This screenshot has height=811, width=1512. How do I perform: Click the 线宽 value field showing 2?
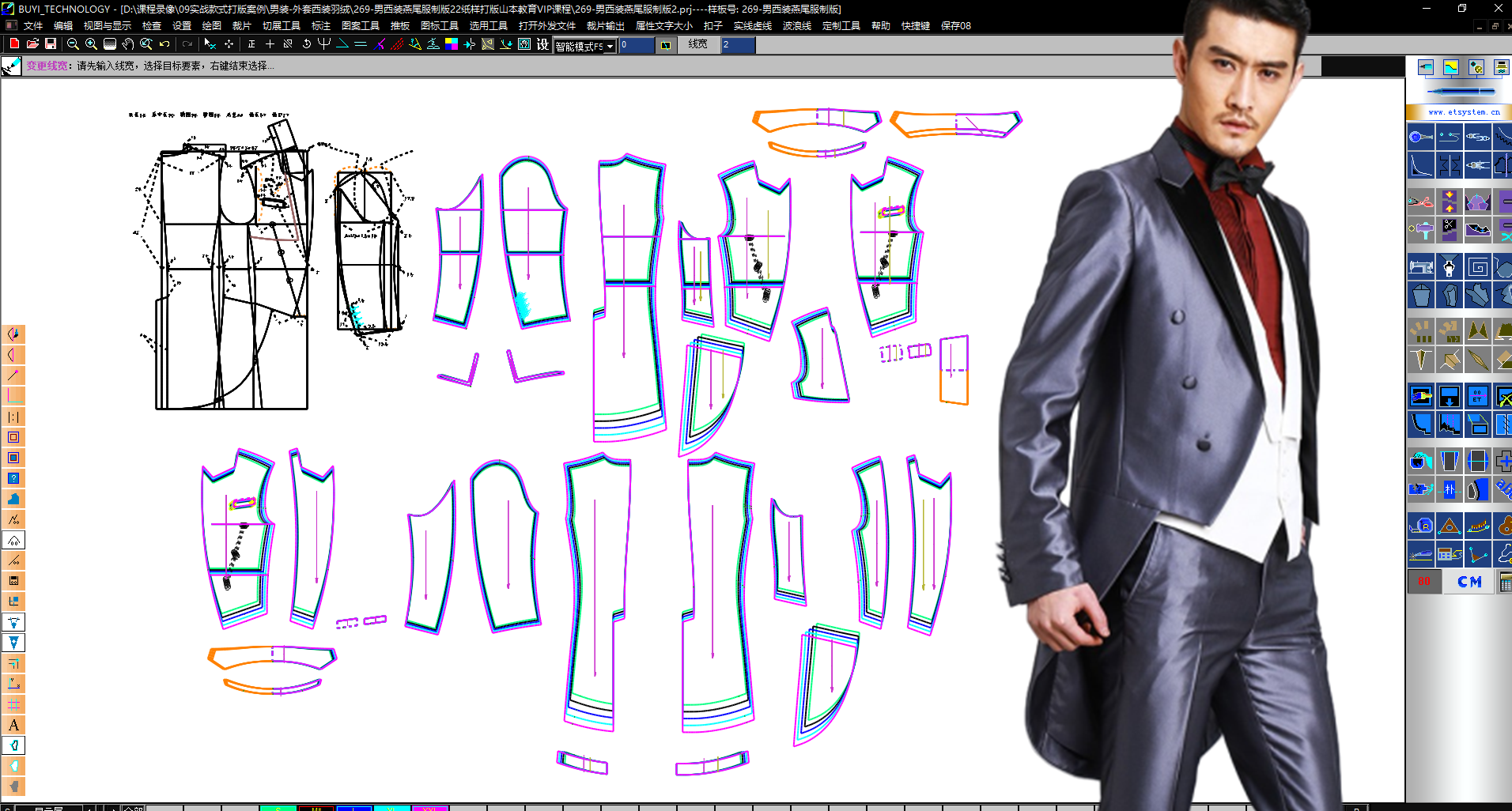pos(738,45)
